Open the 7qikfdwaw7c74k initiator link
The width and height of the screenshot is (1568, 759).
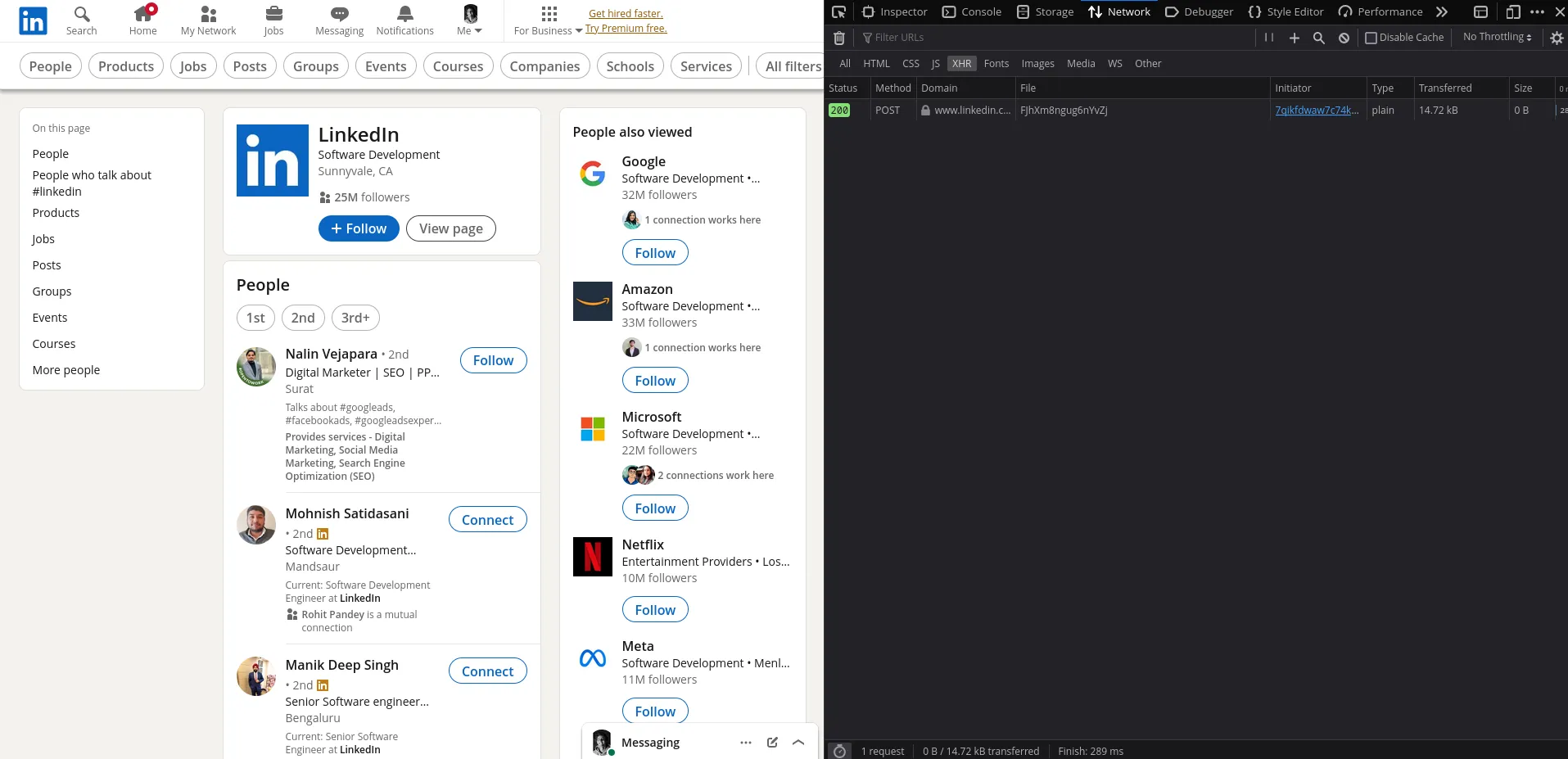point(1317,111)
